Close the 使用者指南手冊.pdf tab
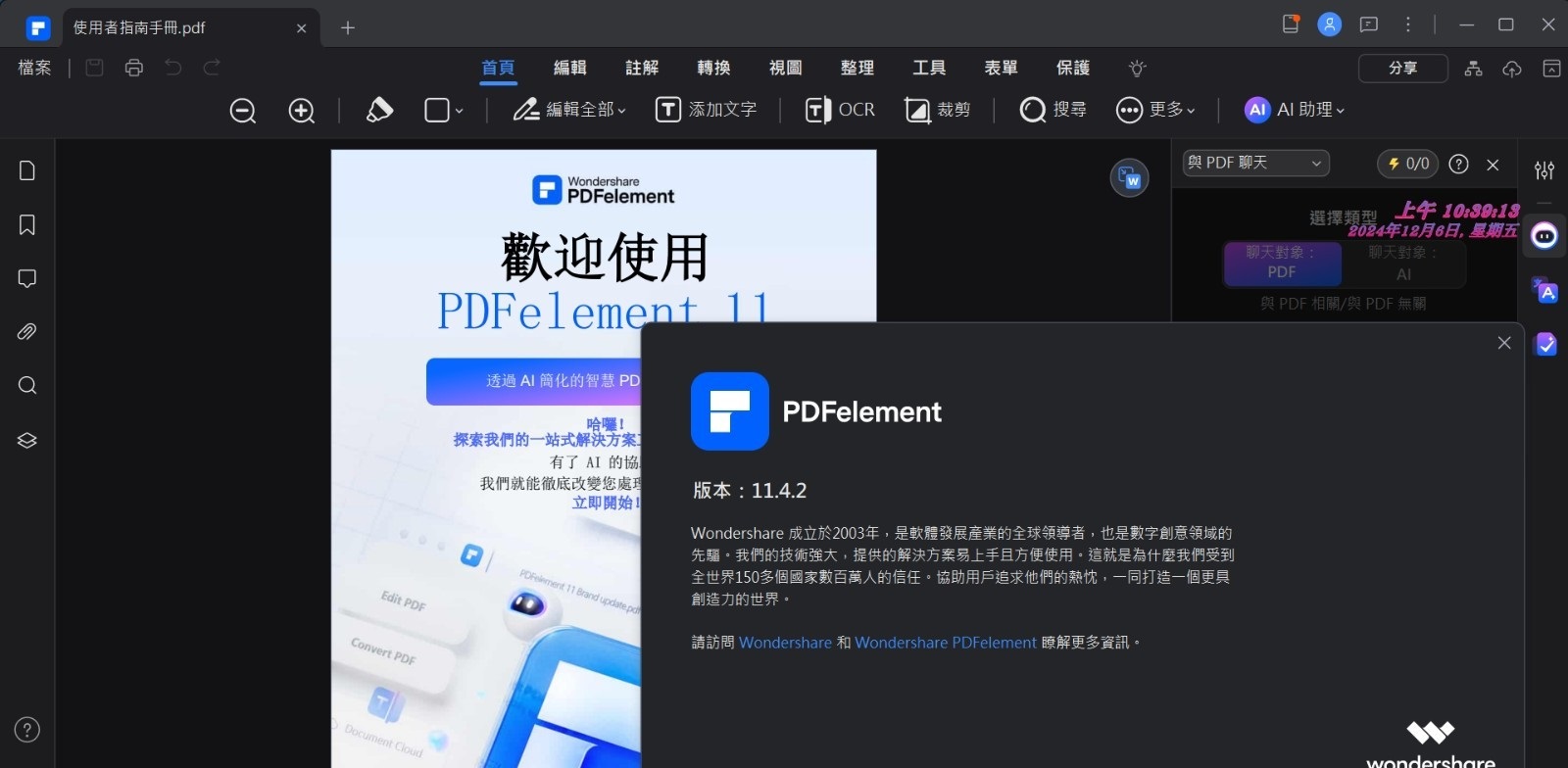Screen dimensions: 1568x768 pos(301,28)
